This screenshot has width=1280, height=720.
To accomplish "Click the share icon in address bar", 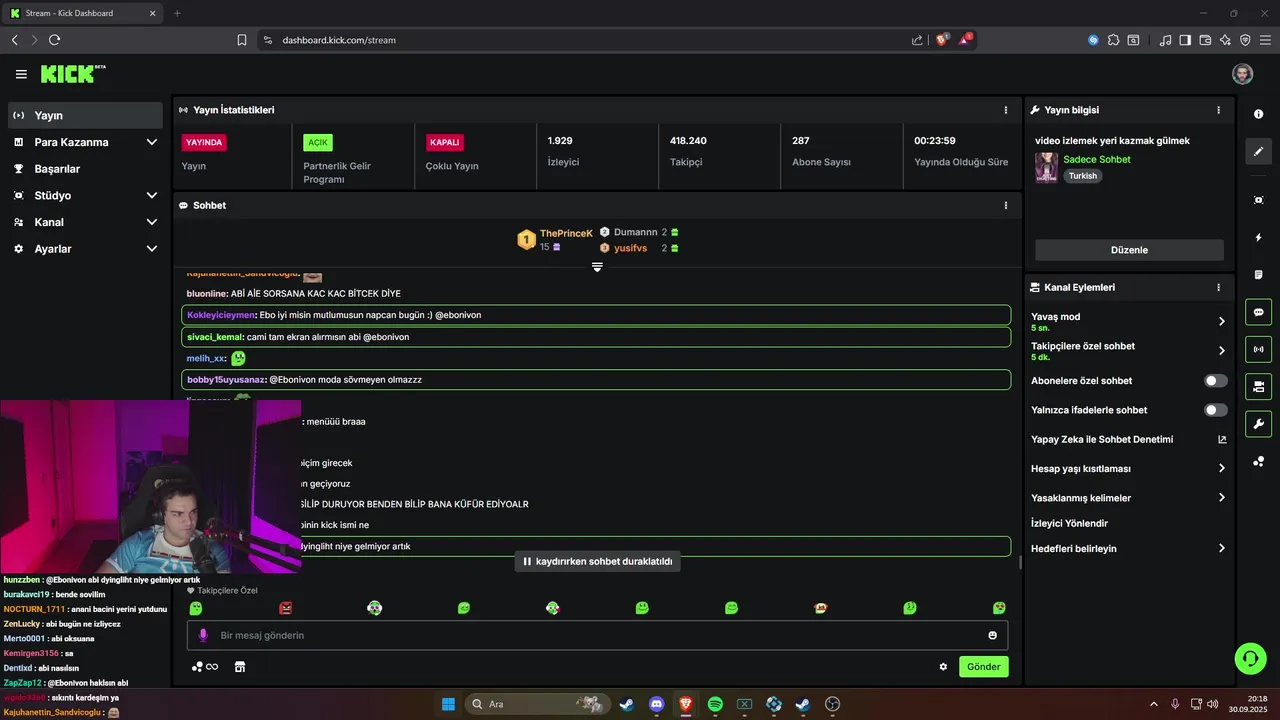I will (x=917, y=40).
